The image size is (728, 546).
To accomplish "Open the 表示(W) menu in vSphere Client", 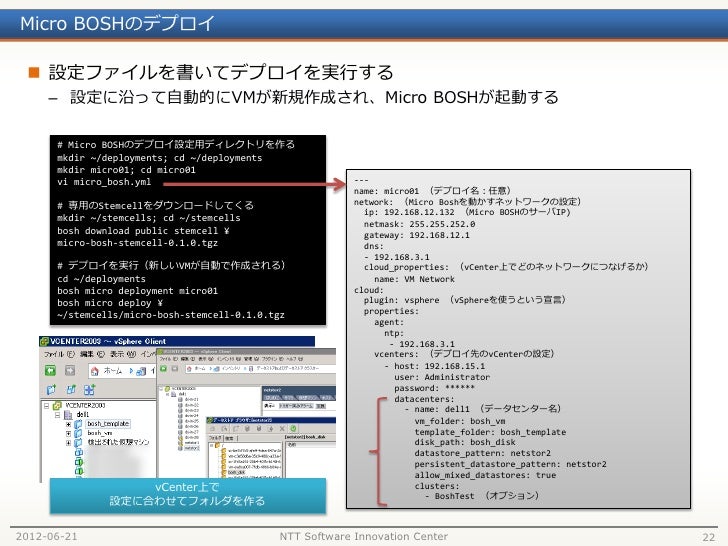I will click(x=123, y=354).
